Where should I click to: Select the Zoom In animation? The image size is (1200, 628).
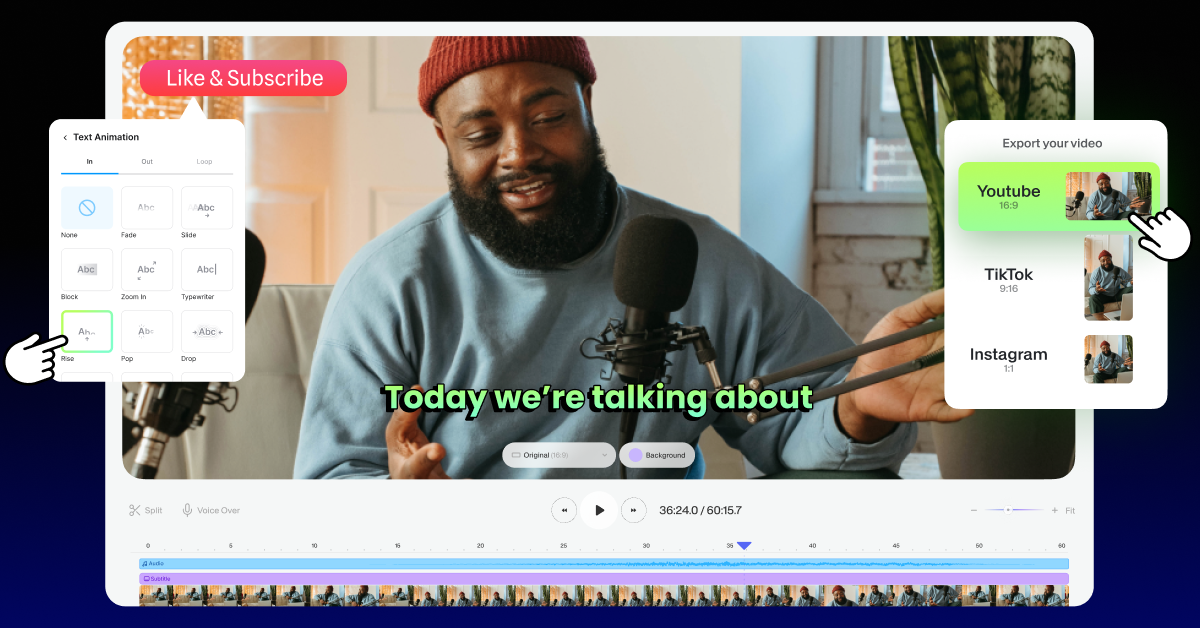(x=147, y=270)
